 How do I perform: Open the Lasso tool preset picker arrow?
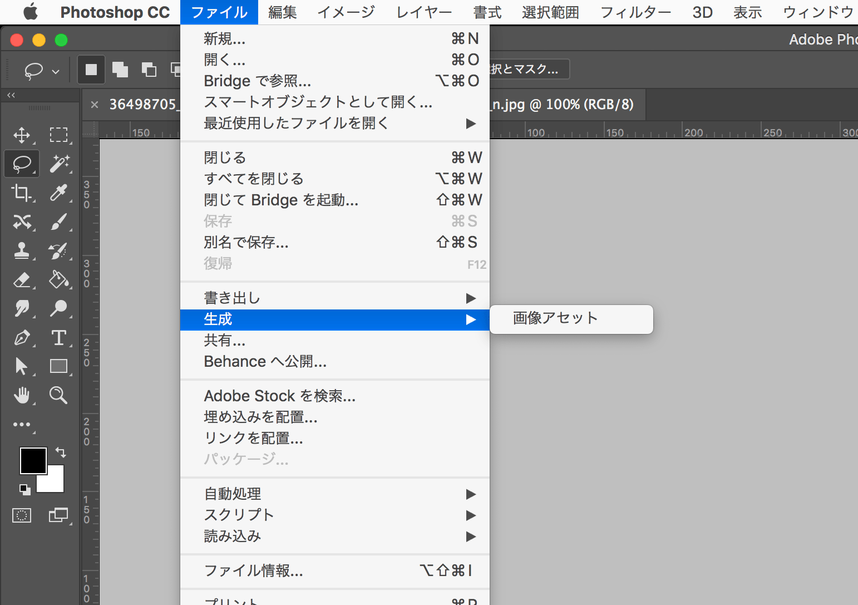(56, 71)
